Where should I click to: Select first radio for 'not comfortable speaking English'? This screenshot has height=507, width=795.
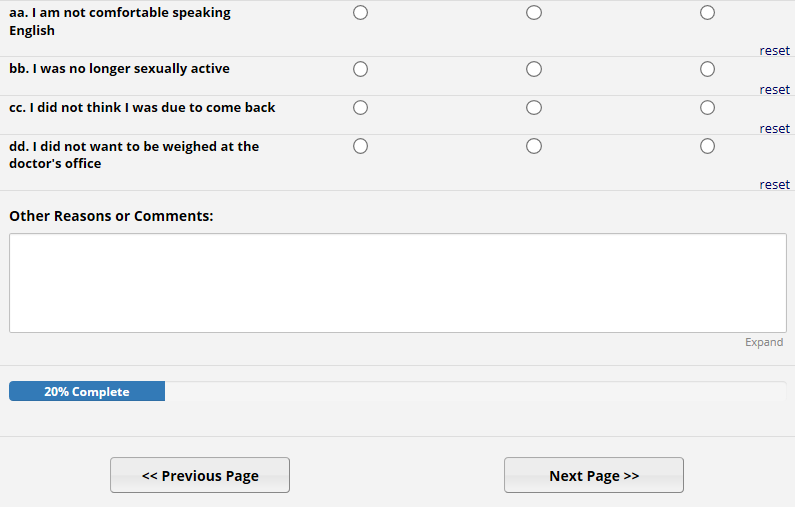[361, 13]
